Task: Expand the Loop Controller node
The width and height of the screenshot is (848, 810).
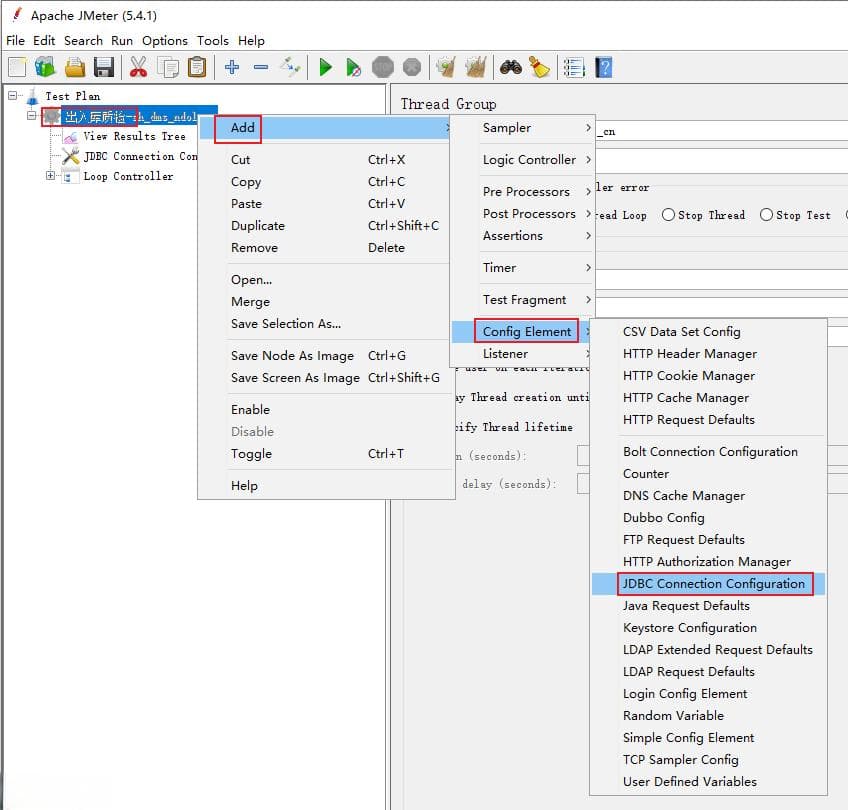Action: [x=50, y=176]
